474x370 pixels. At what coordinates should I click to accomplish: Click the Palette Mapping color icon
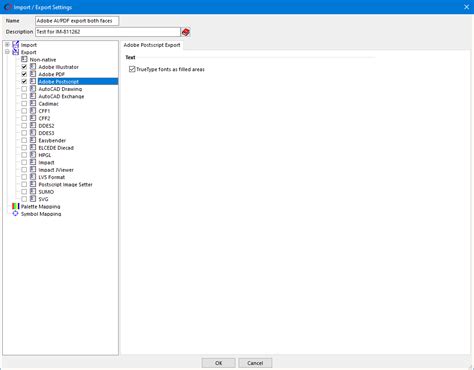point(16,206)
